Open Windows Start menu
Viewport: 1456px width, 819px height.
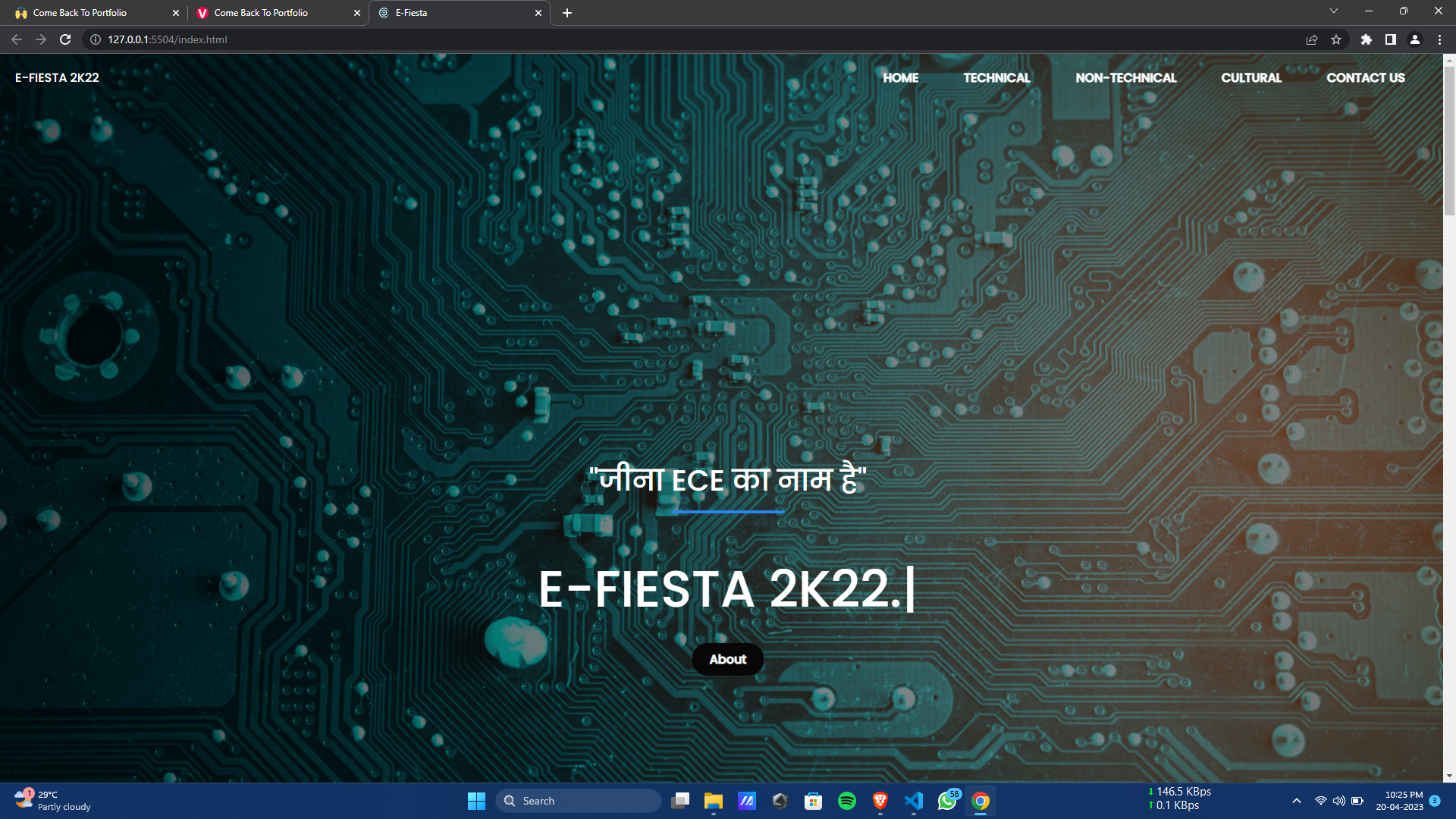pos(476,801)
